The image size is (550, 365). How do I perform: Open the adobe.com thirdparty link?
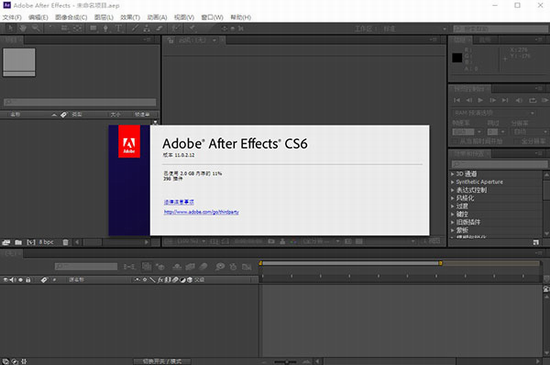pos(201,212)
